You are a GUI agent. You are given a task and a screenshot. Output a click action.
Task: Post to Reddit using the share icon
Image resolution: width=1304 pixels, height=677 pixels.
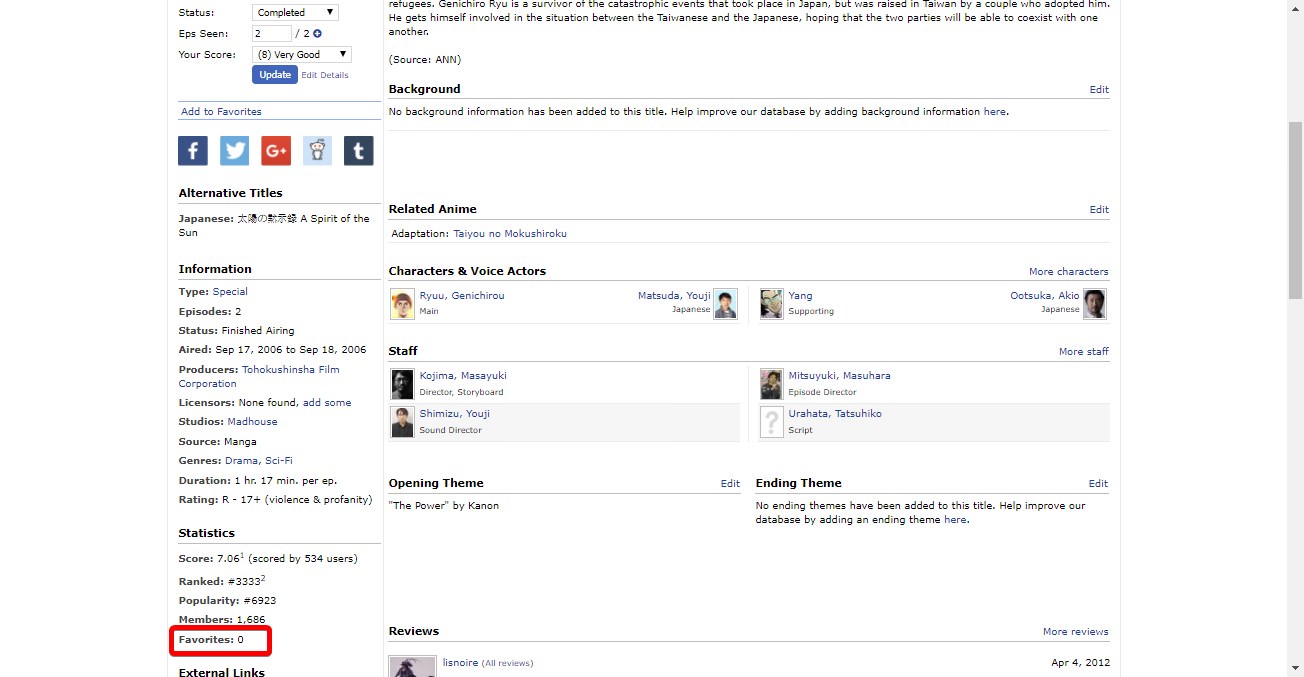point(317,151)
